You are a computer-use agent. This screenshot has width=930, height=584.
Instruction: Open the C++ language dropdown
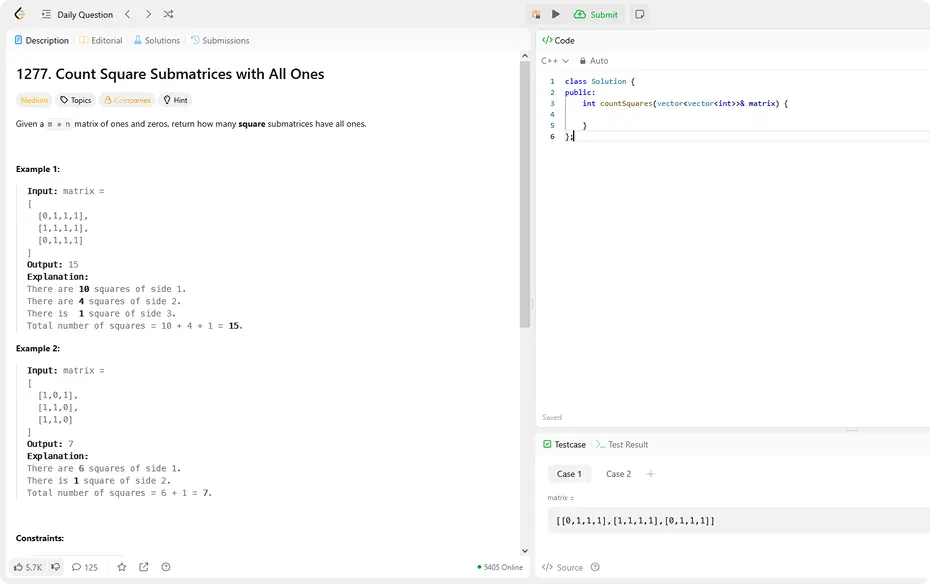click(555, 60)
